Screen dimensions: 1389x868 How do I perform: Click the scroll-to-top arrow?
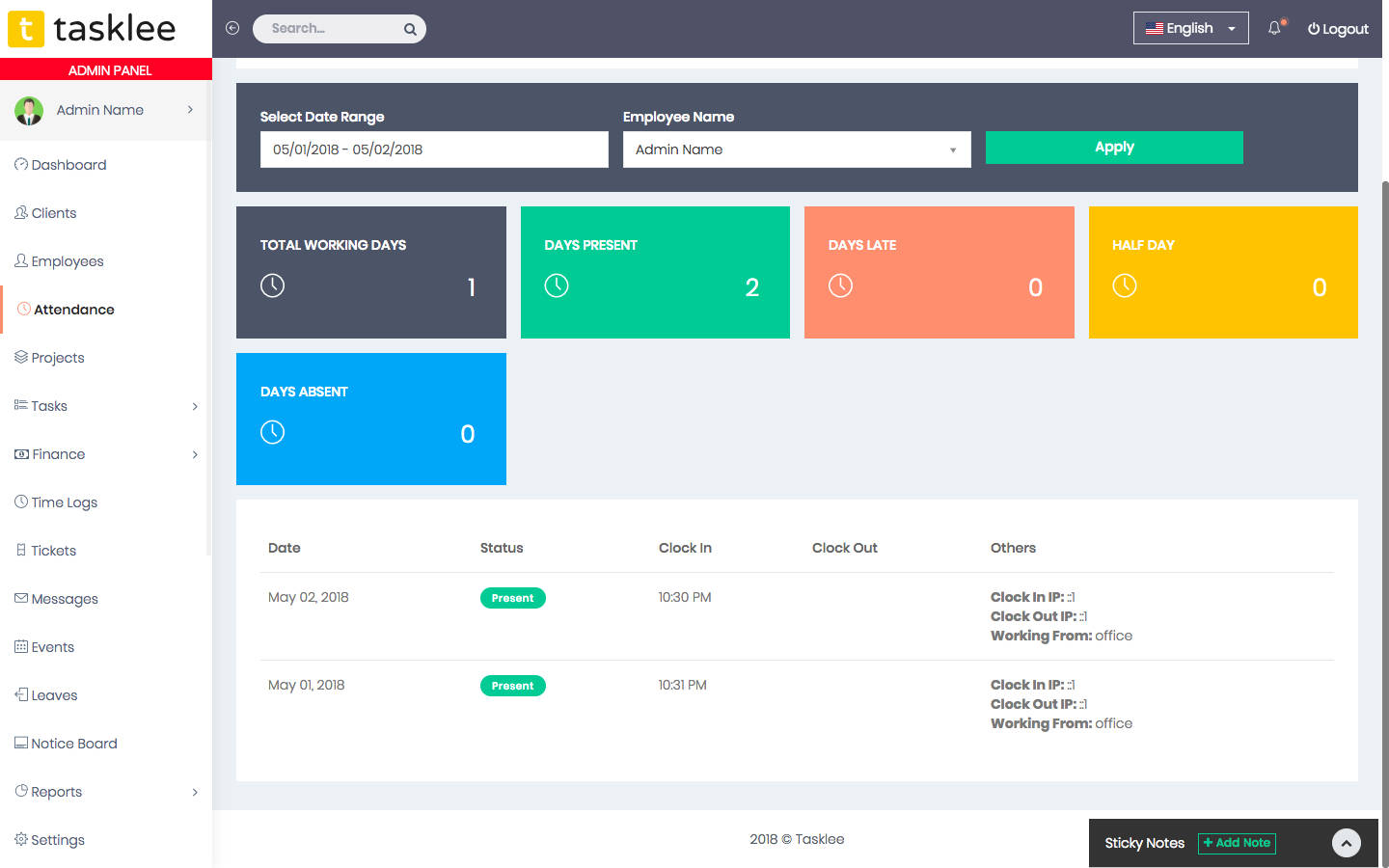[1347, 842]
